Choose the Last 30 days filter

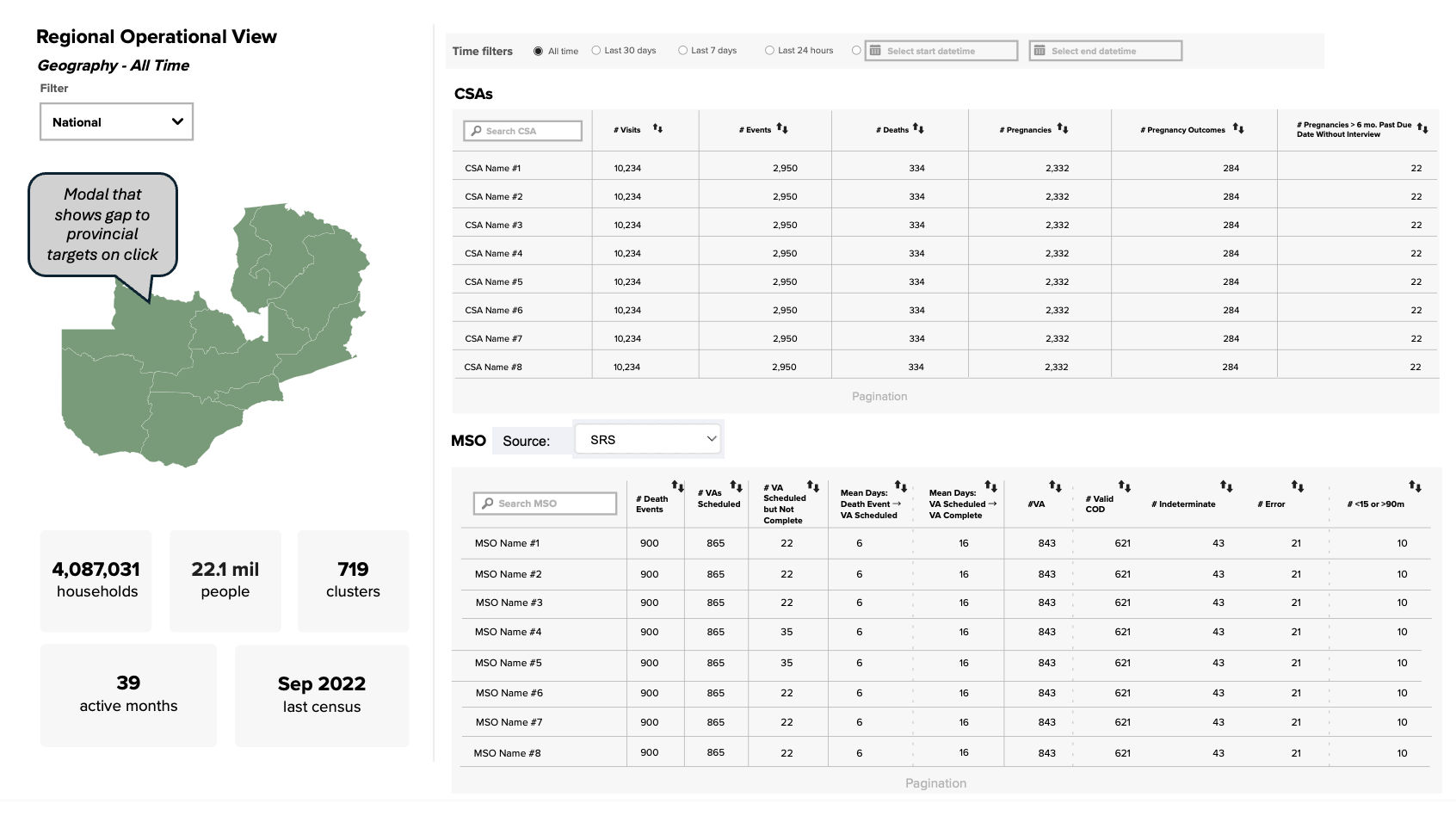[x=596, y=51]
